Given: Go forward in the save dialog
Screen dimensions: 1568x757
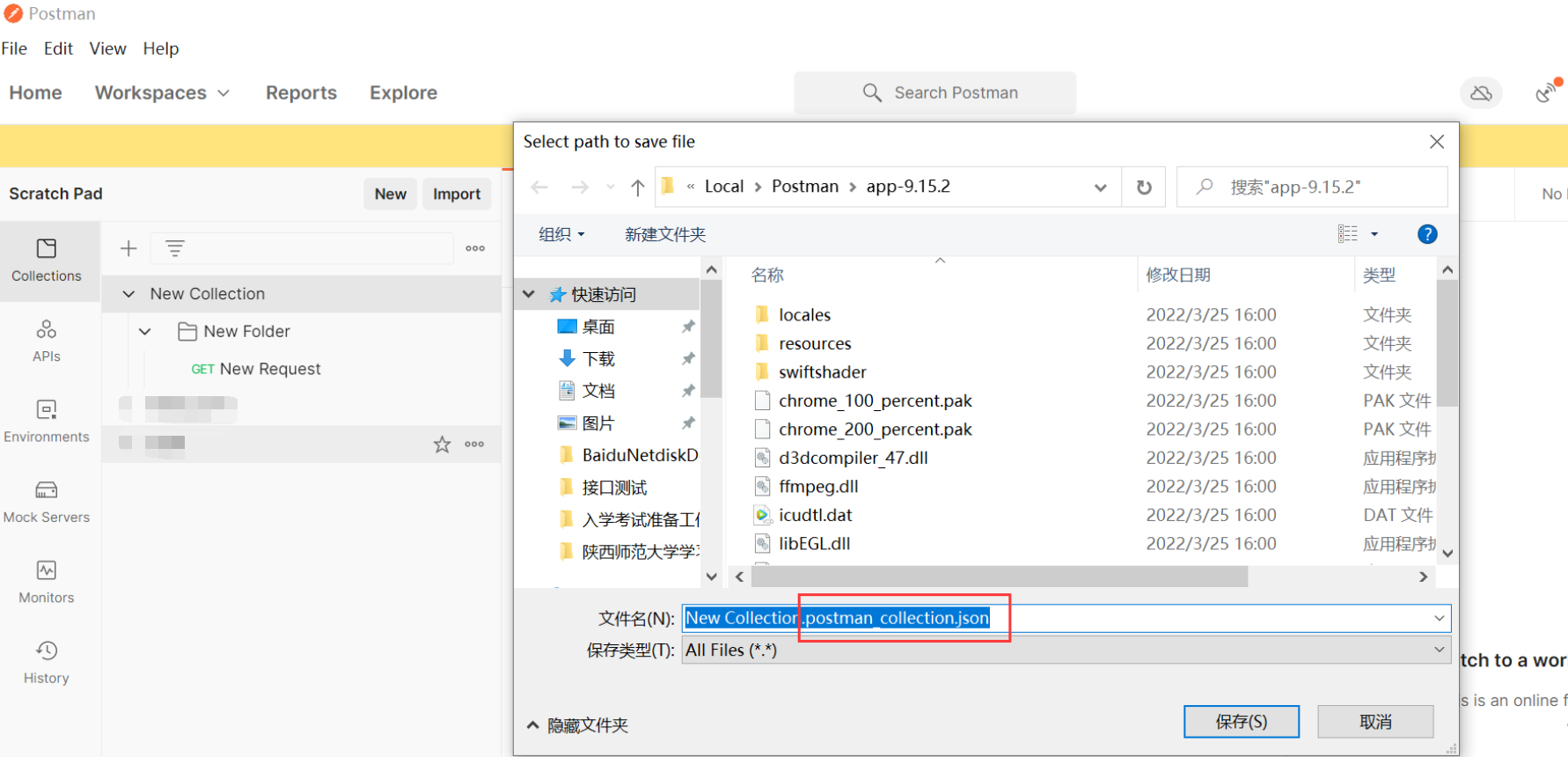Looking at the screenshot, I should point(579,187).
